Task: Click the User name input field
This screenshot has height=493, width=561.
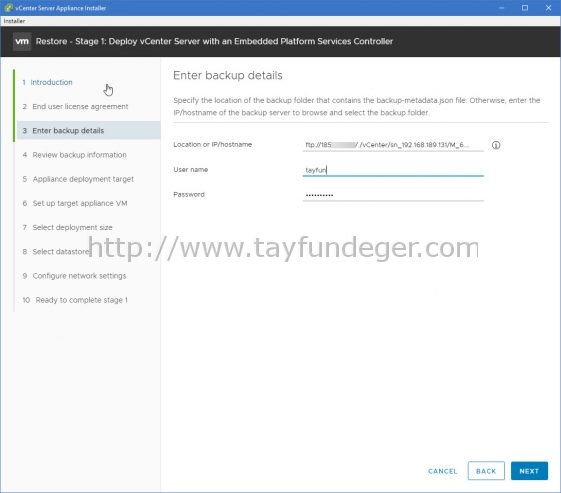Action: pyautogui.click(x=393, y=170)
